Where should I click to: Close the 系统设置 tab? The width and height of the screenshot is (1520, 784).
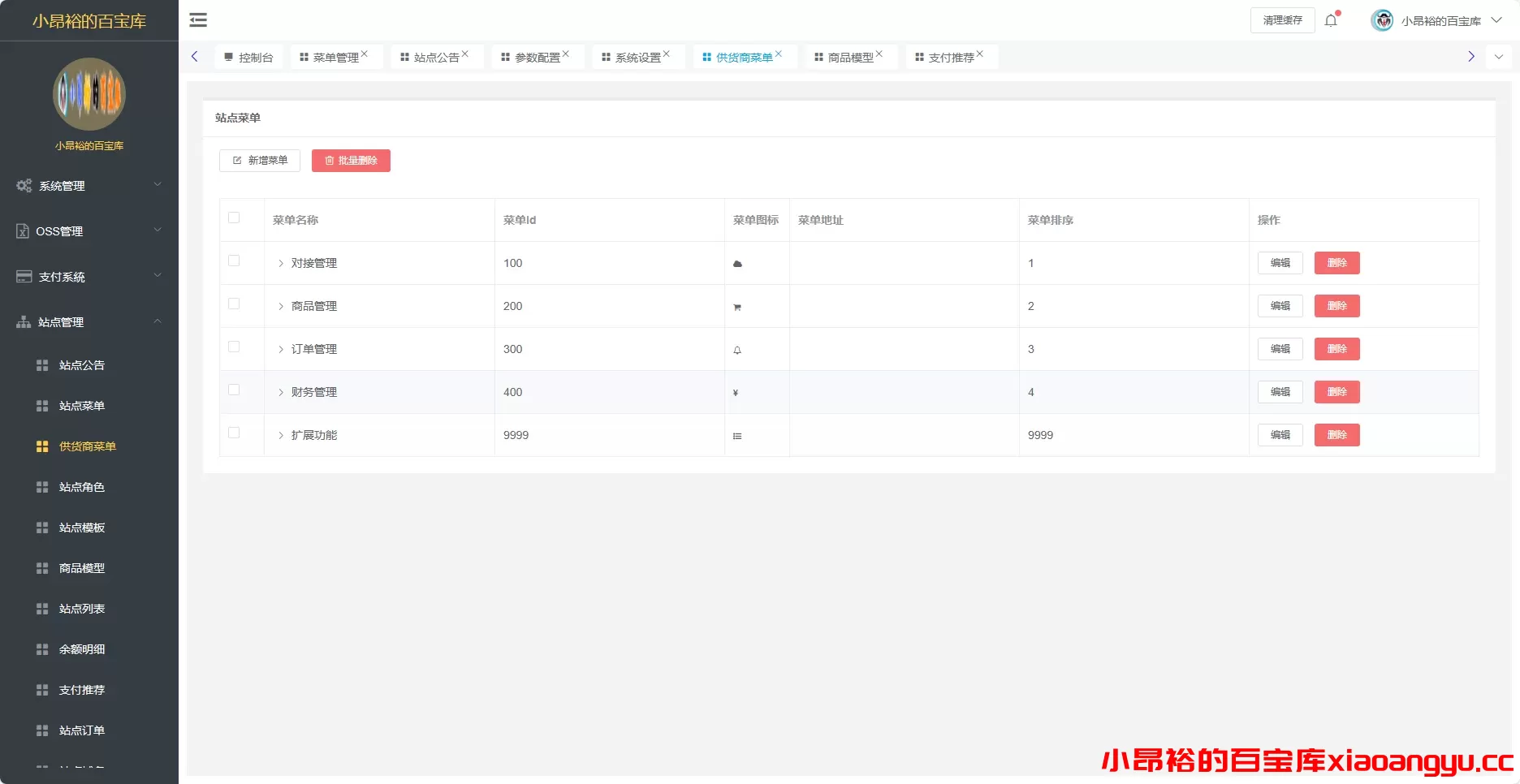(x=667, y=54)
